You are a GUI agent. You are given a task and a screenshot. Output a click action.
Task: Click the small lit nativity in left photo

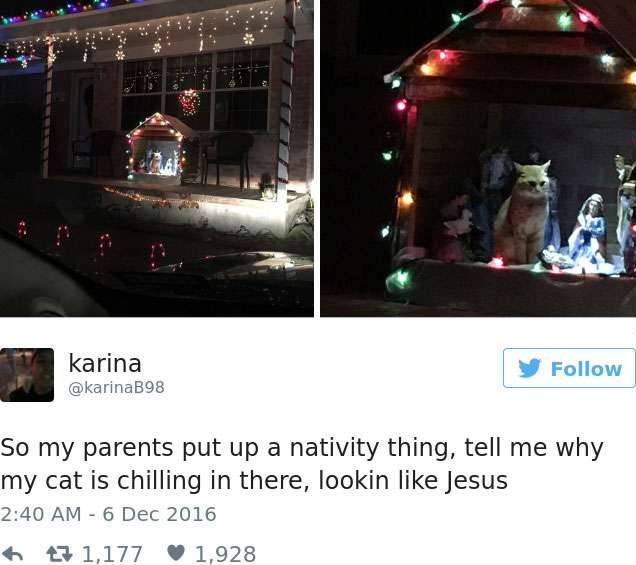click(x=157, y=148)
